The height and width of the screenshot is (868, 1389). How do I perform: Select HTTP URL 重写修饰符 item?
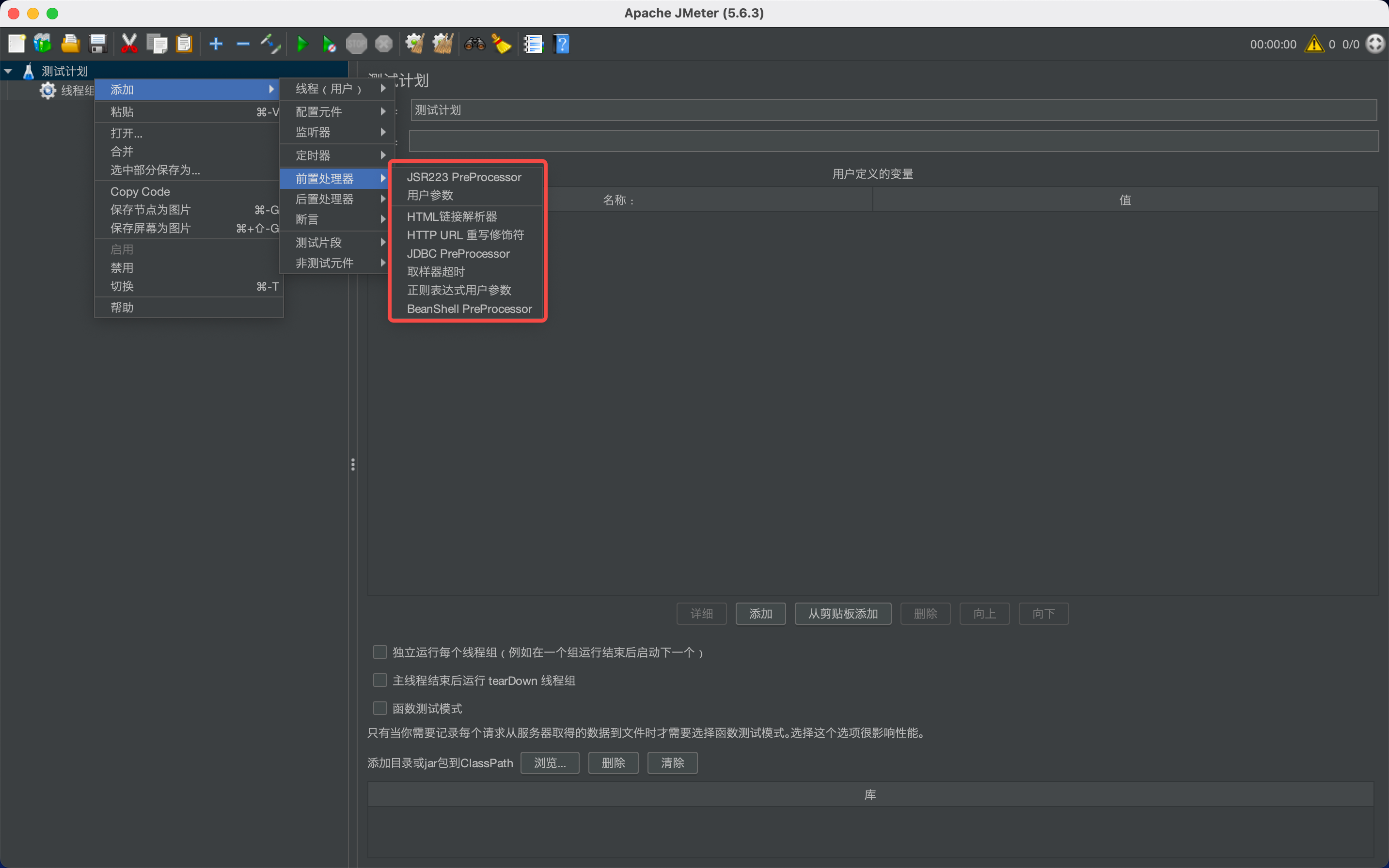467,235
